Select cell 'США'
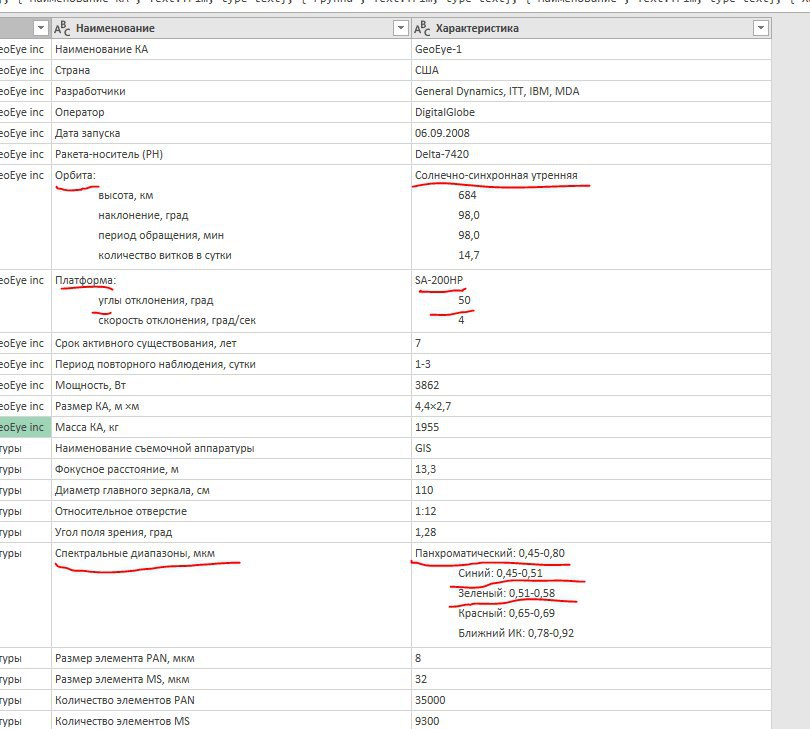The height and width of the screenshot is (729, 810). coord(591,70)
